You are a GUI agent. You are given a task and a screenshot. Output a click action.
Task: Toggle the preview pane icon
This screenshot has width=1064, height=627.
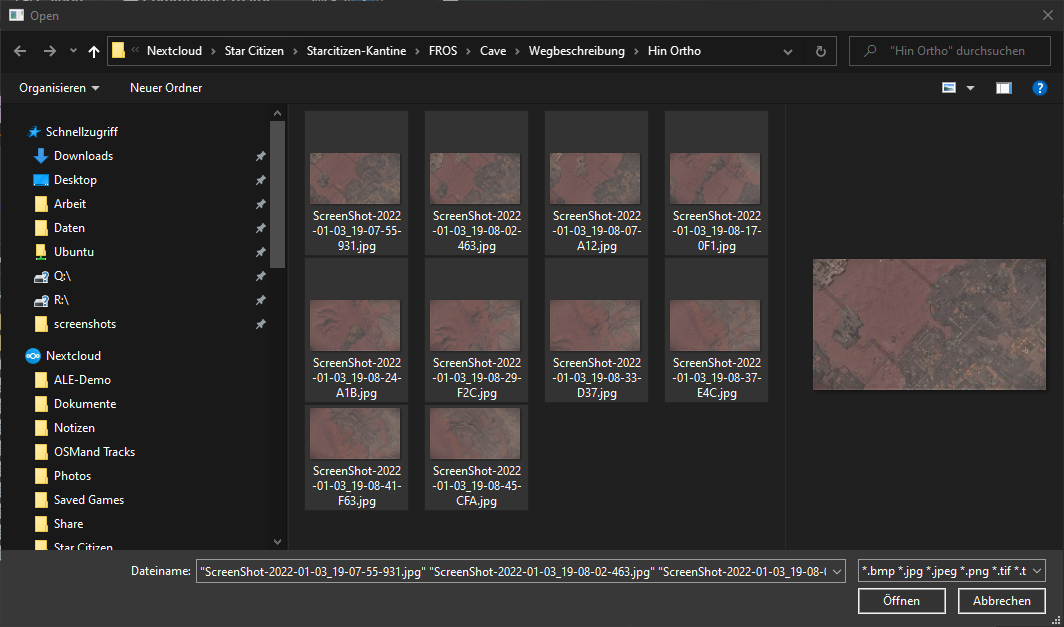1004,88
